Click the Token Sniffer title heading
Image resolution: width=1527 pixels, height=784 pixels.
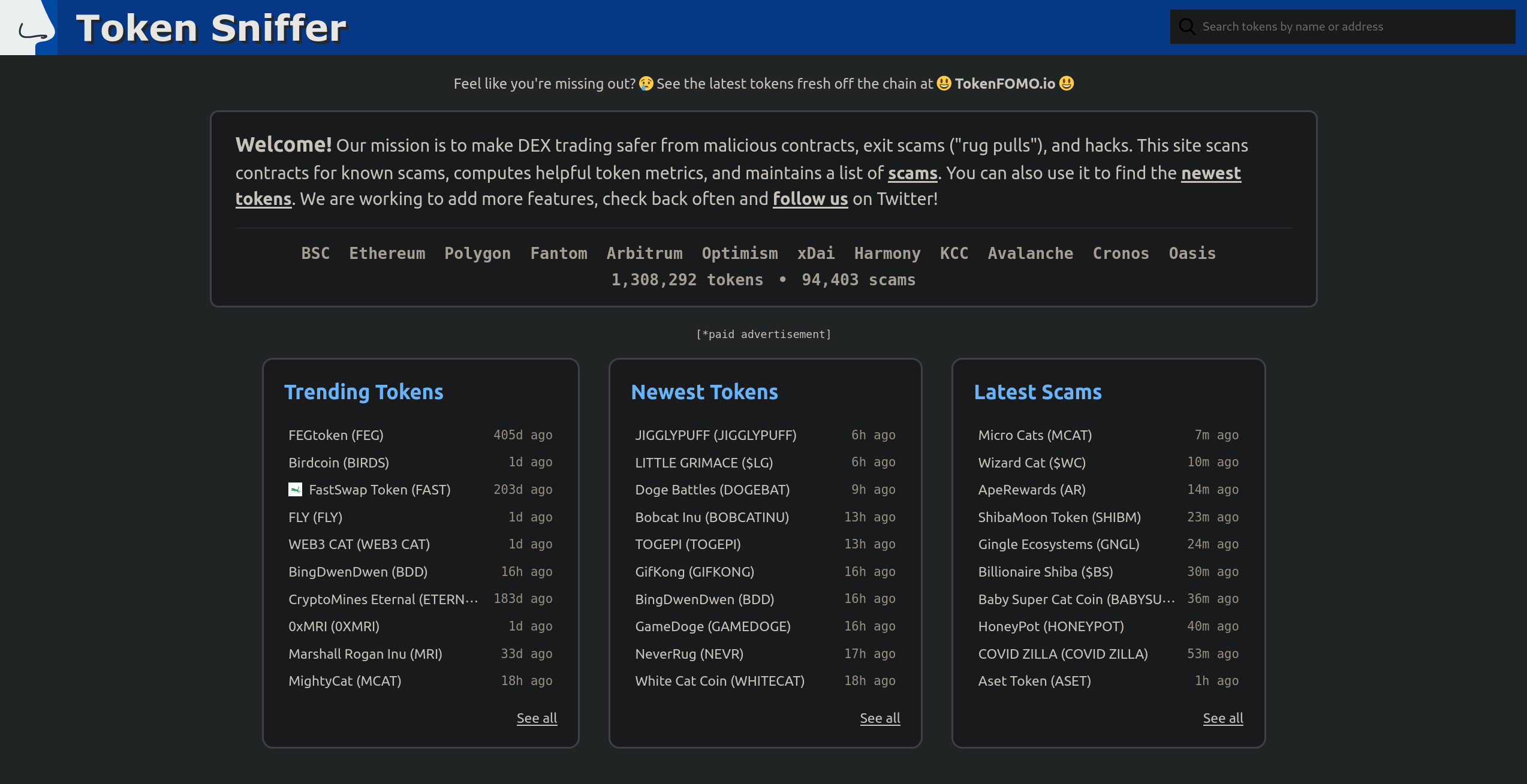[x=211, y=28]
